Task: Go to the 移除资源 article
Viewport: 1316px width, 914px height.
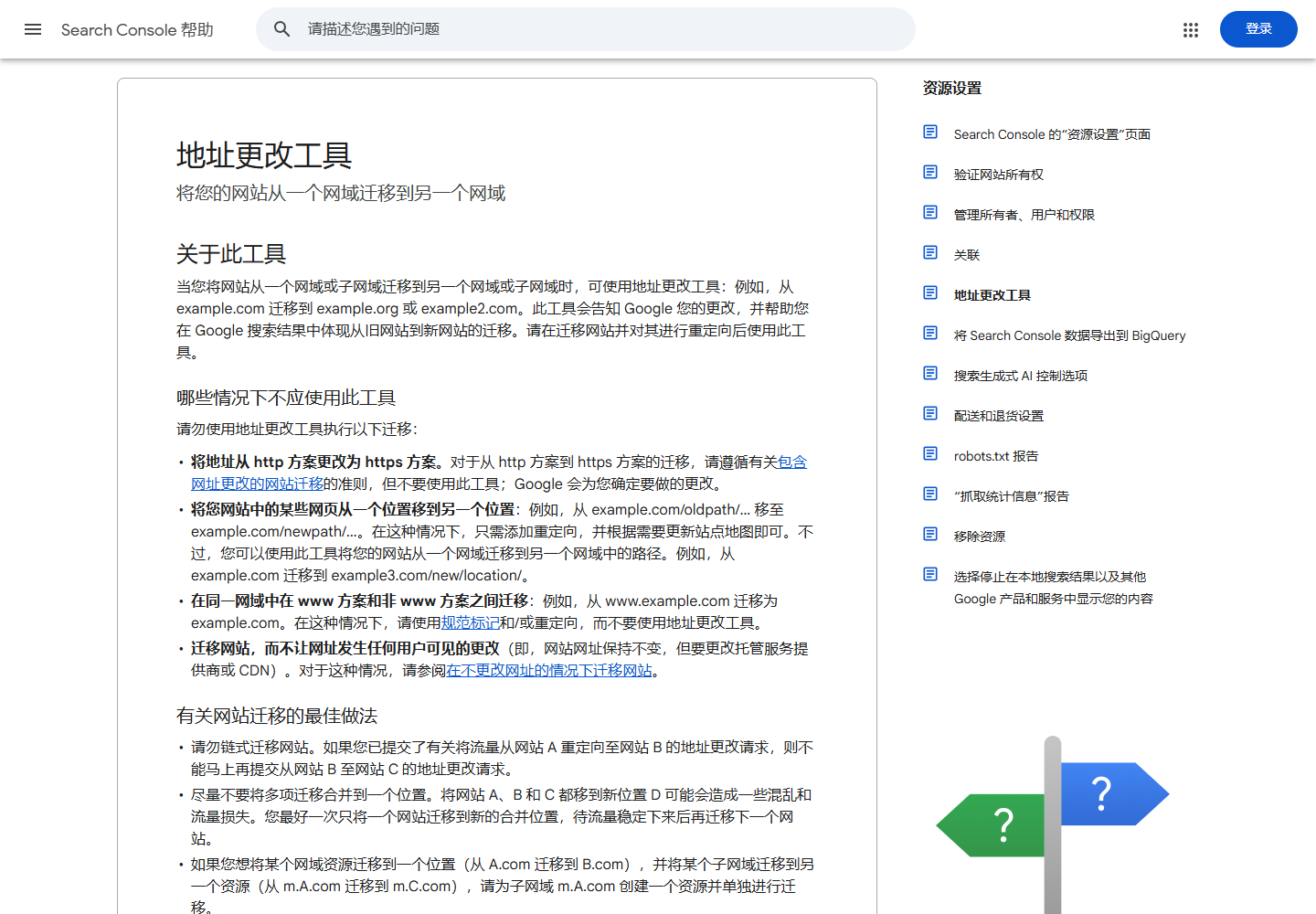Action: [980, 537]
